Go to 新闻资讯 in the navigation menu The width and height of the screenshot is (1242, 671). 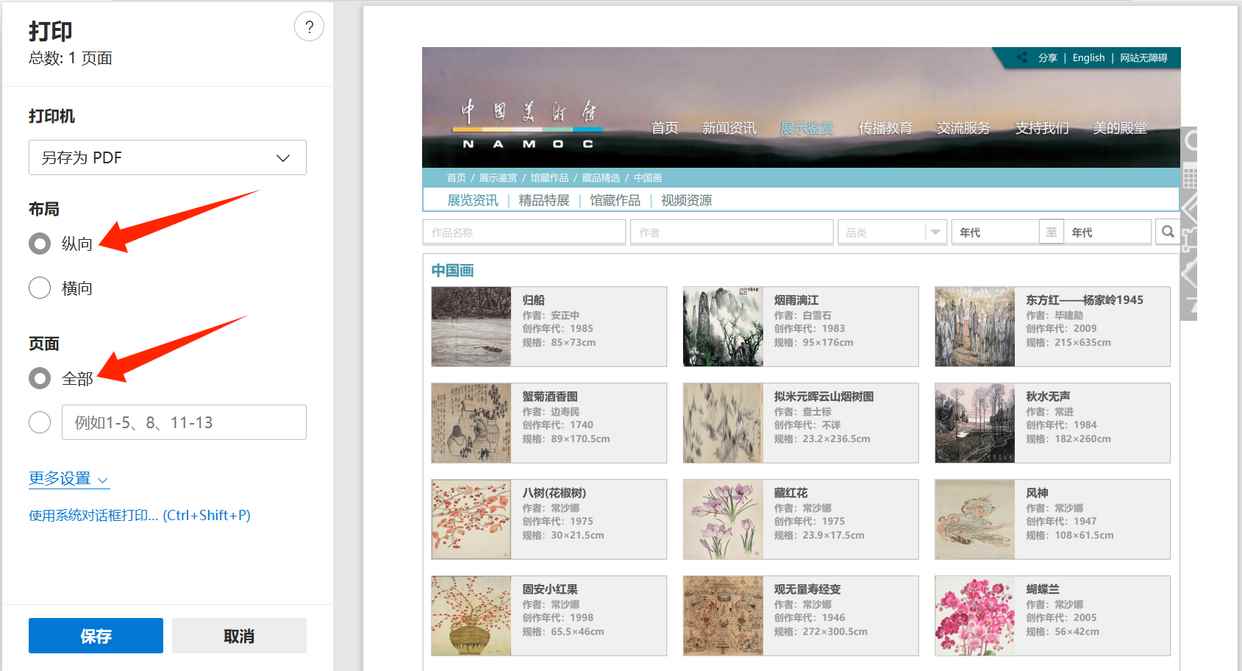coord(729,128)
